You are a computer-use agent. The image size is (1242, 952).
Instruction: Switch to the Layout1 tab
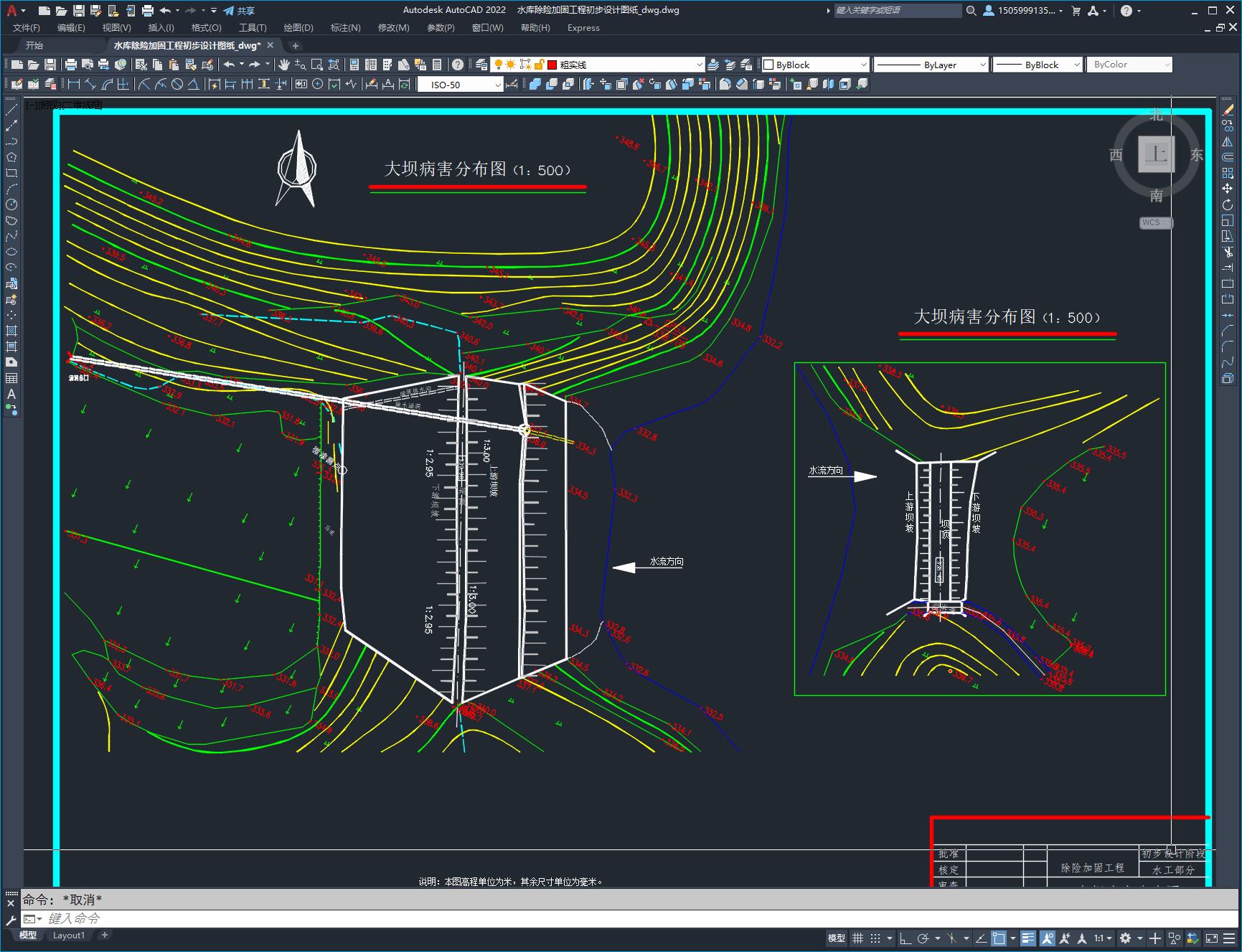69,935
